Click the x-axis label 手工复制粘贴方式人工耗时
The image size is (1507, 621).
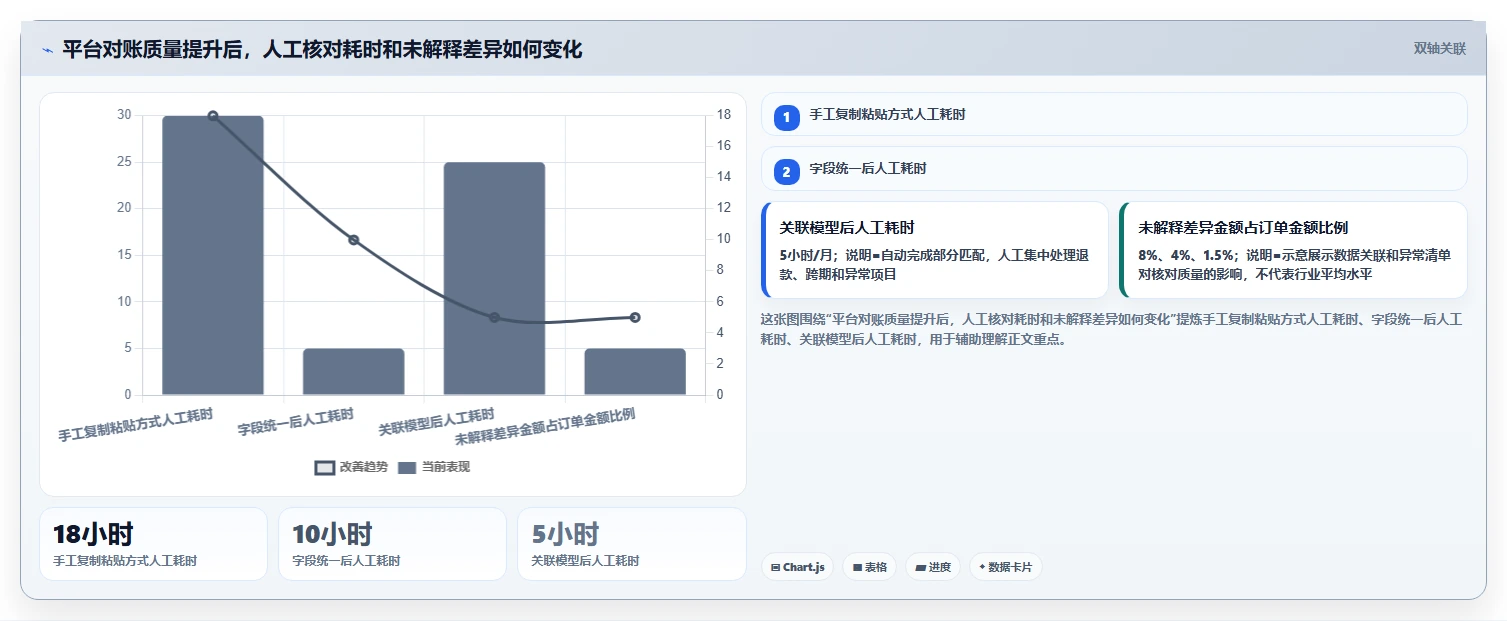[x=135, y=425]
